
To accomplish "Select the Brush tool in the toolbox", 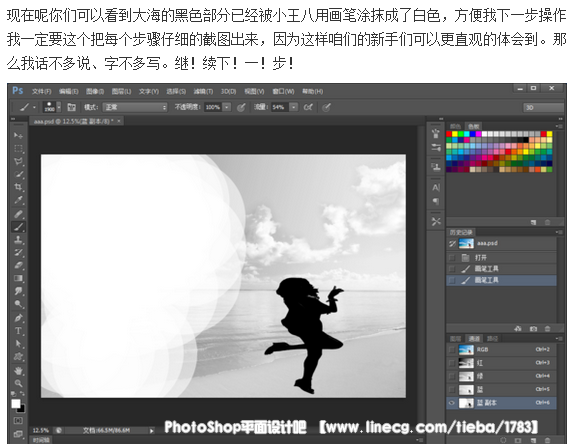I will click(x=18, y=227).
